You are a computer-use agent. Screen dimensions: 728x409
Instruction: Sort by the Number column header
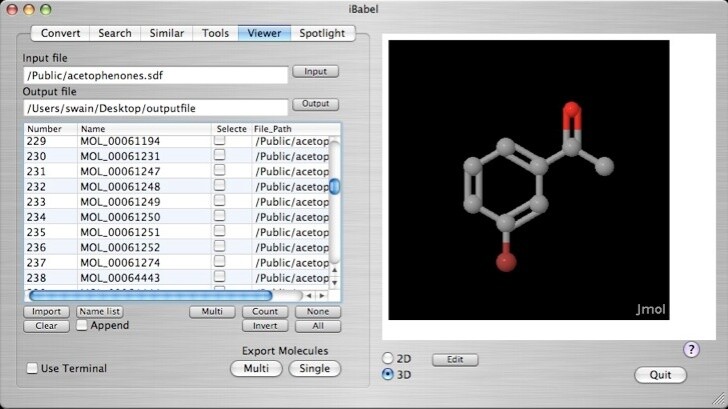click(51, 129)
